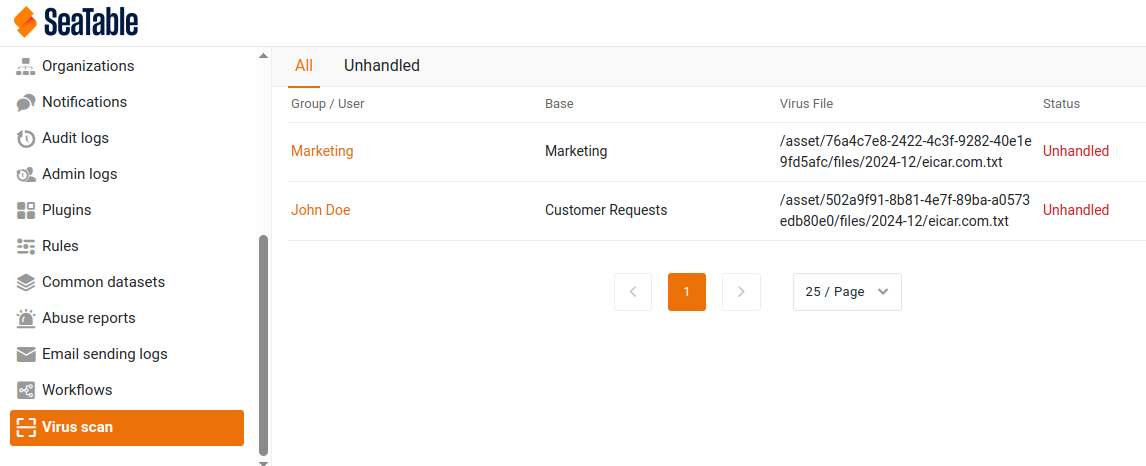Open the 25 / Page dropdown
The width and height of the screenshot is (1146, 466).
pyautogui.click(x=847, y=292)
